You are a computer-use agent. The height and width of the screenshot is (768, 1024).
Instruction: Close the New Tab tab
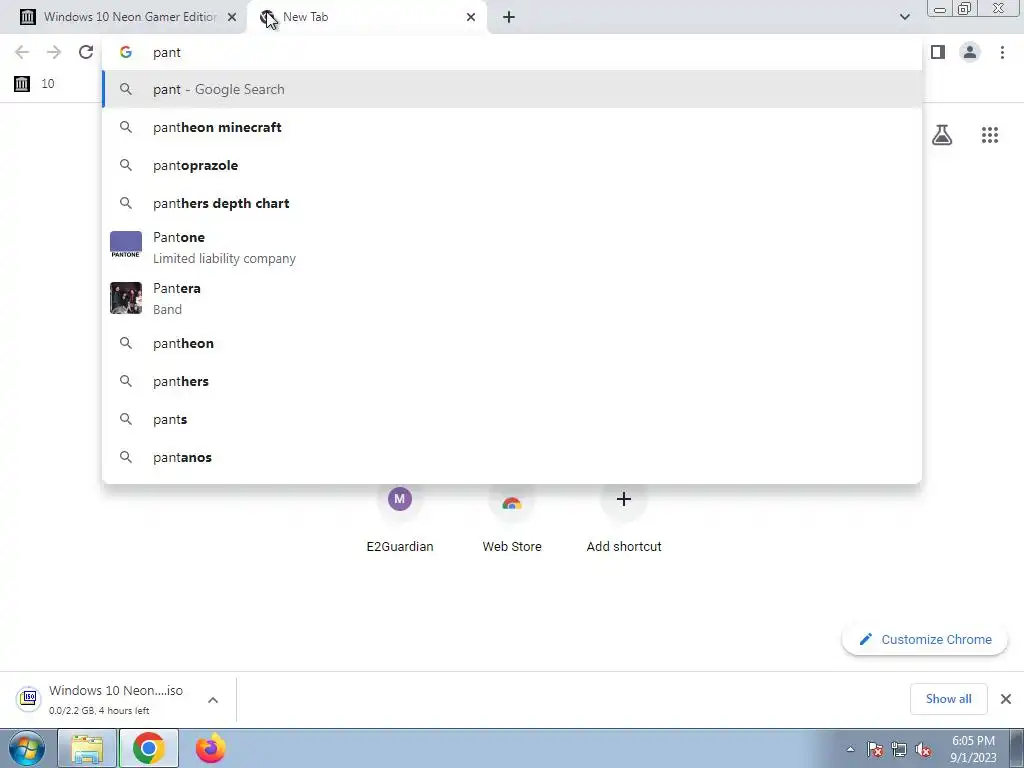tap(471, 17)
